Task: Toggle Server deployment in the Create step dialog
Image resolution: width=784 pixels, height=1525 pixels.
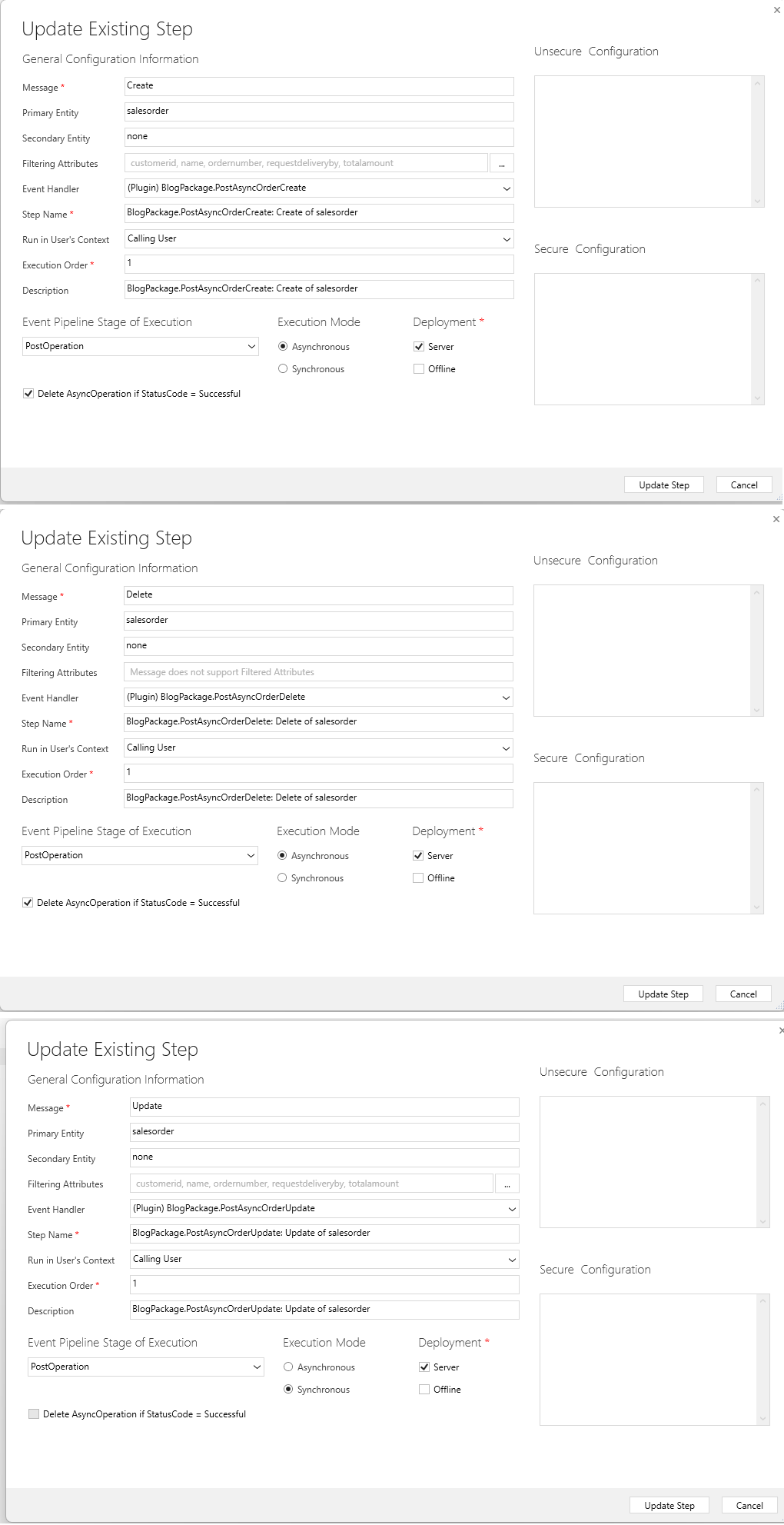Action: (419, 347)
